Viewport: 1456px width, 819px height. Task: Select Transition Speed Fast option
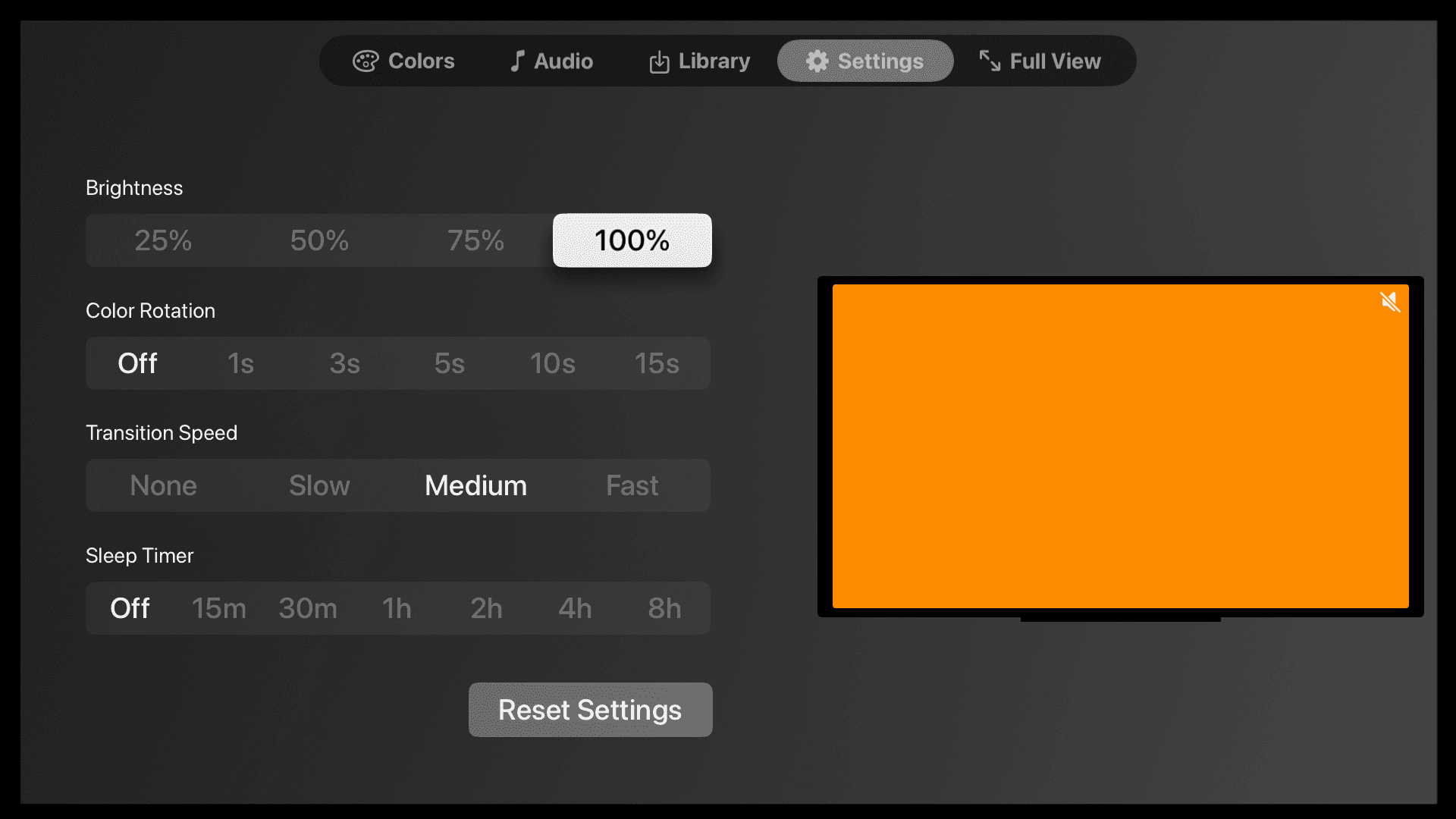coord(632,485)
